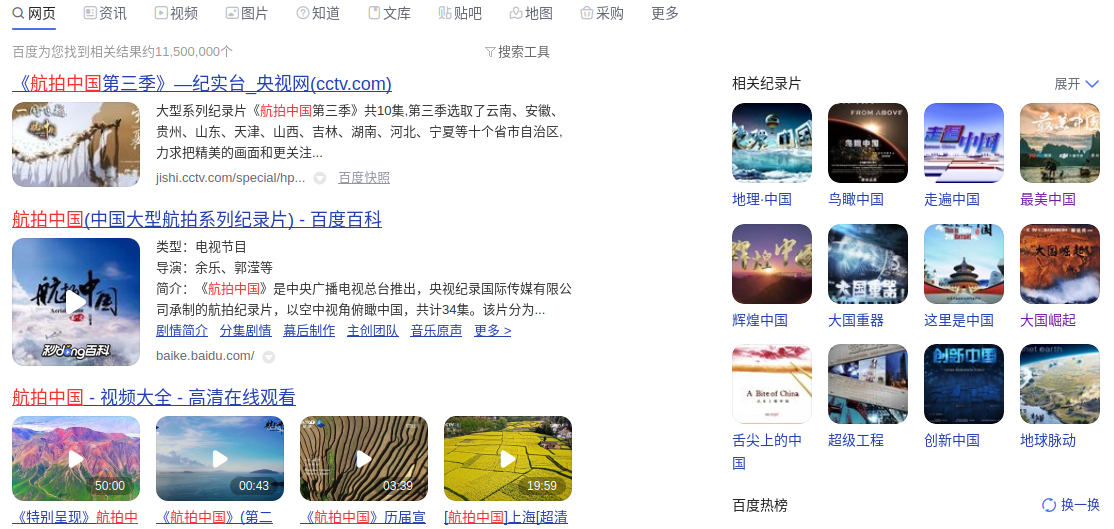
Task: Open the 贴吧 forum tab icon
Action: click(445, 13)
